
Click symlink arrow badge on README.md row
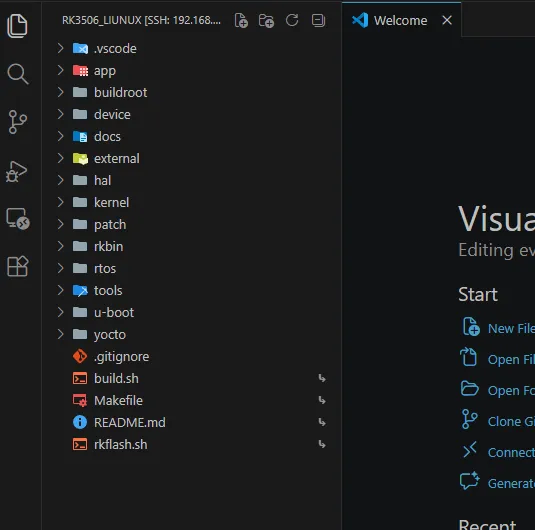point(322,422)
